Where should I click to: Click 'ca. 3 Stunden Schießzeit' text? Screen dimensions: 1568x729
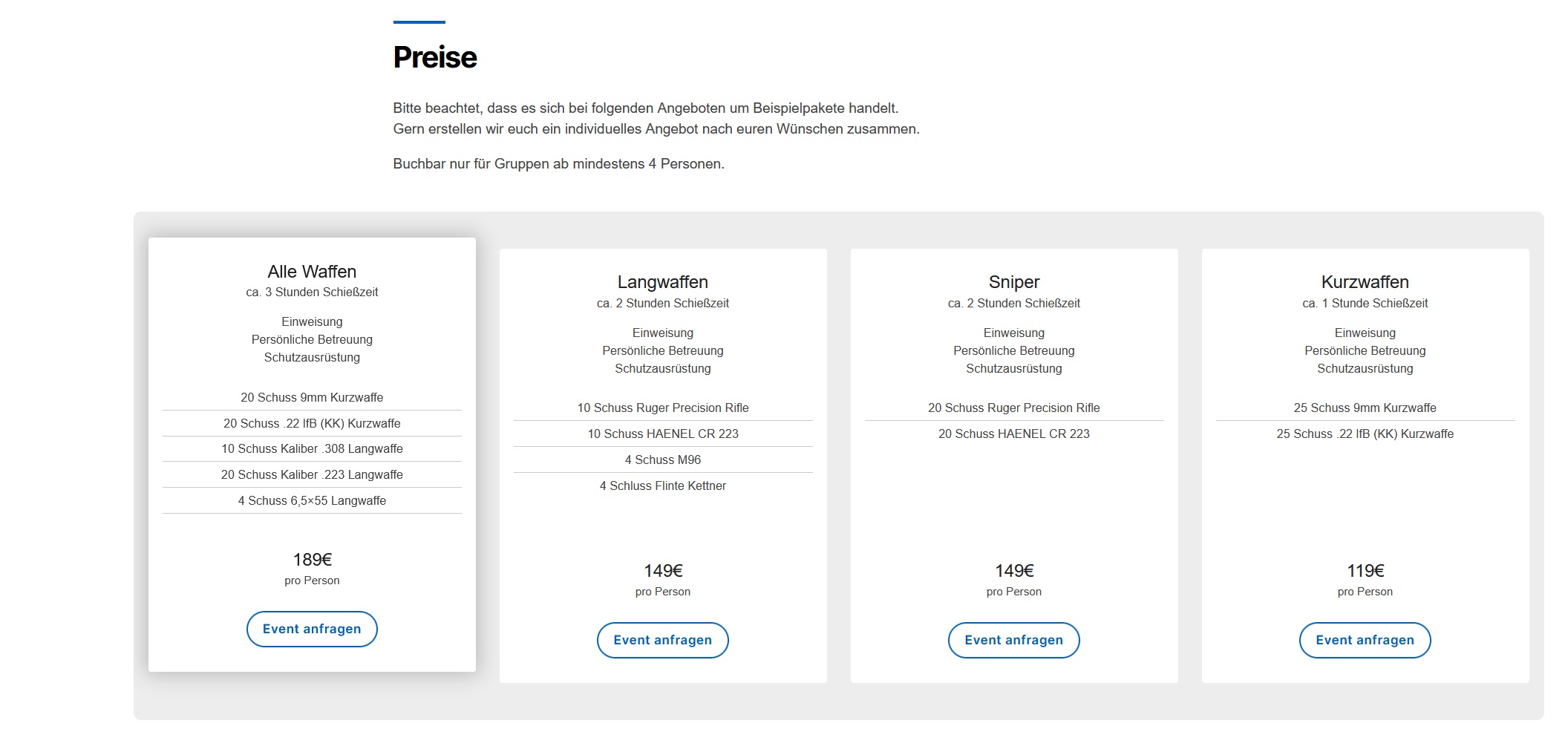tap(312, 292)
